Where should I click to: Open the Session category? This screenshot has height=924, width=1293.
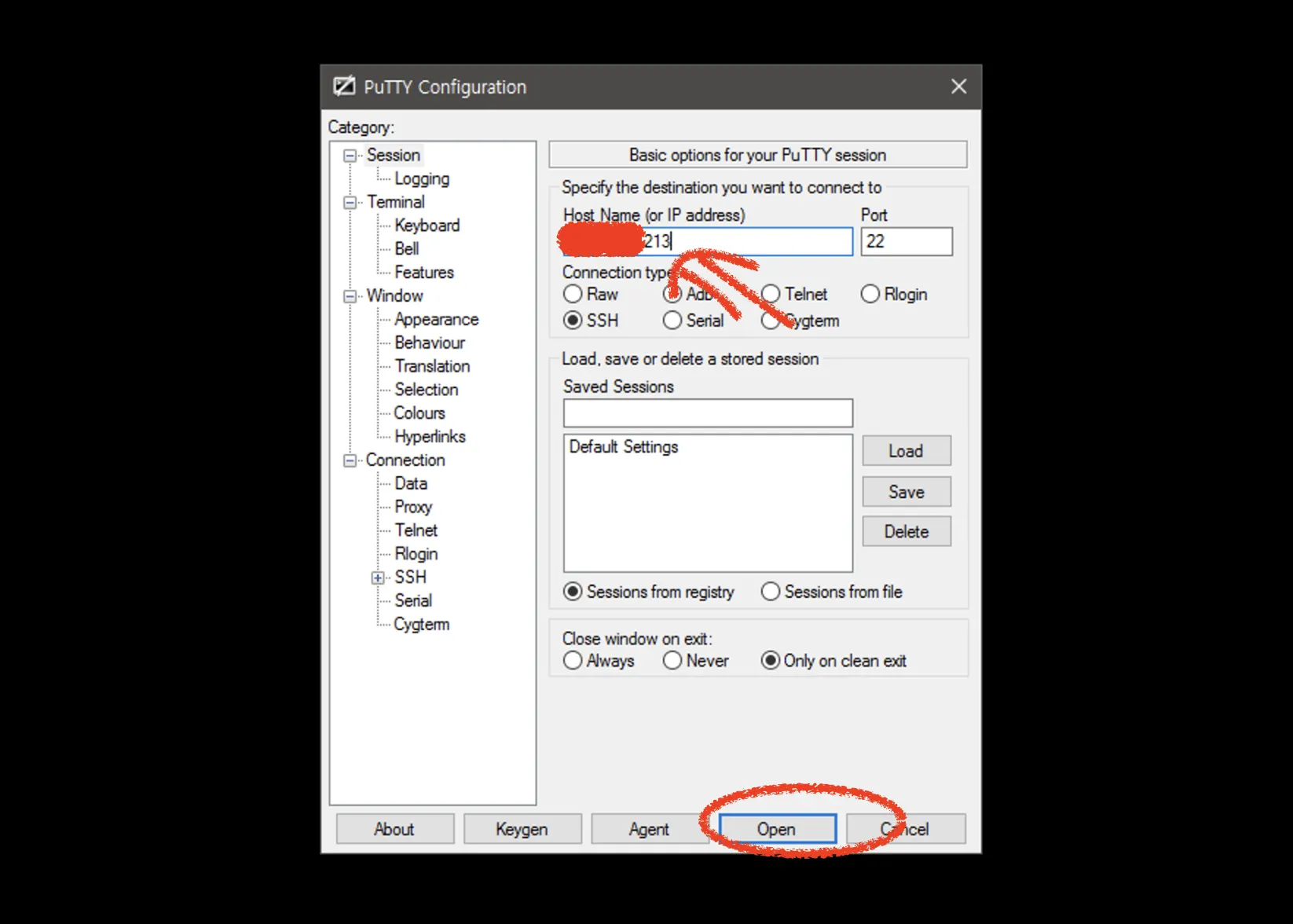coord(394,155)
